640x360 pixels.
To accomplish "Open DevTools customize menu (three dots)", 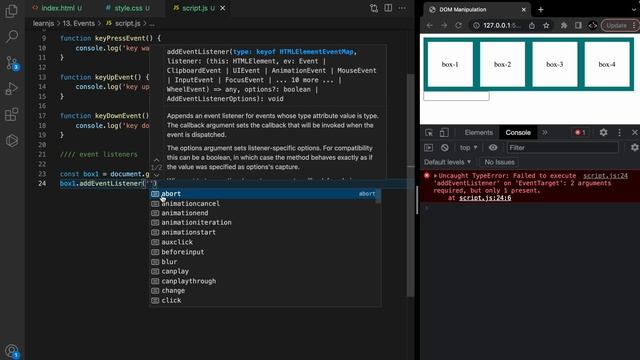I will (619, 132).
